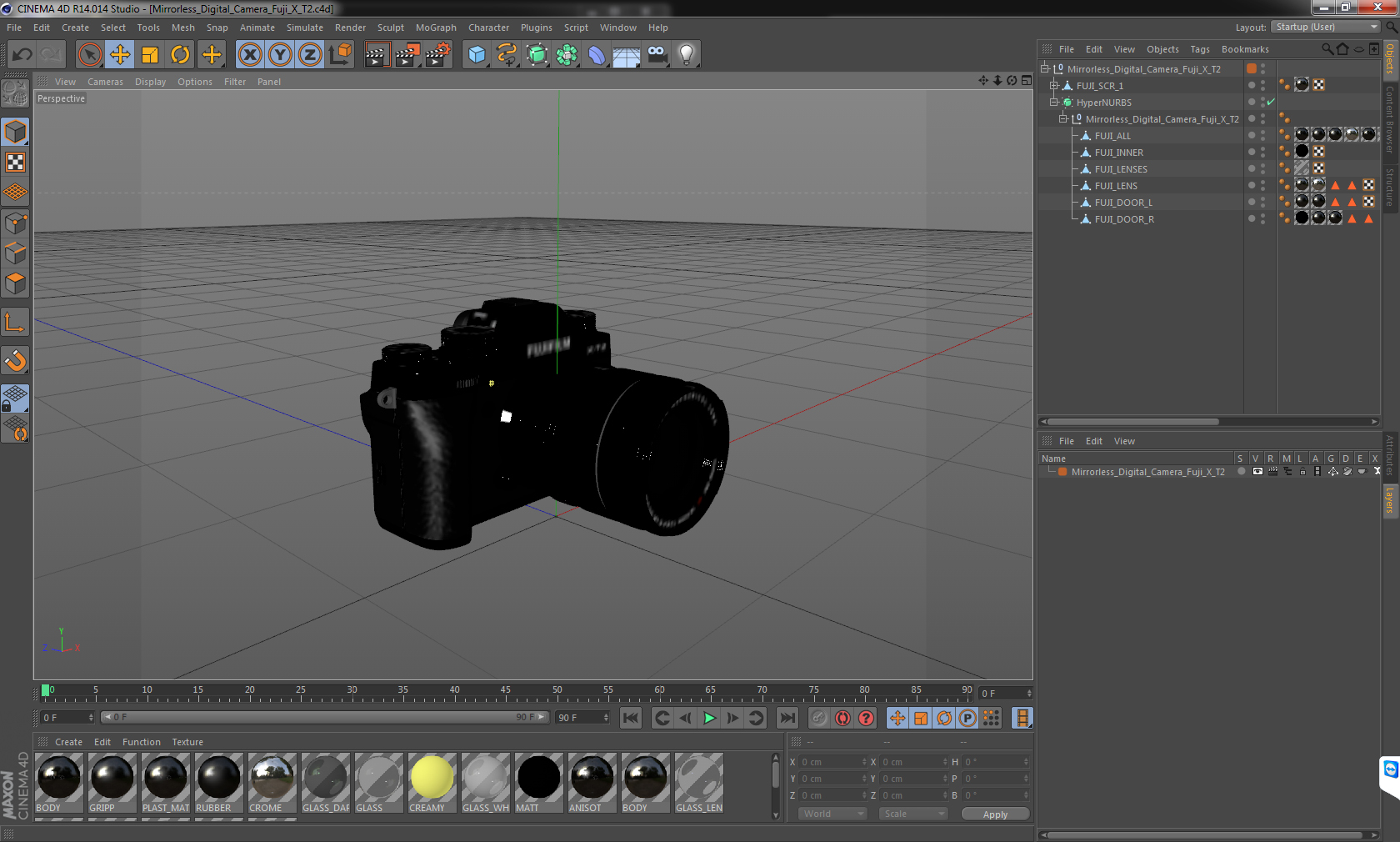Screen dimensions: 1400x842
Task: Click Render View clapperboard icon
Action: pos(377,55)
